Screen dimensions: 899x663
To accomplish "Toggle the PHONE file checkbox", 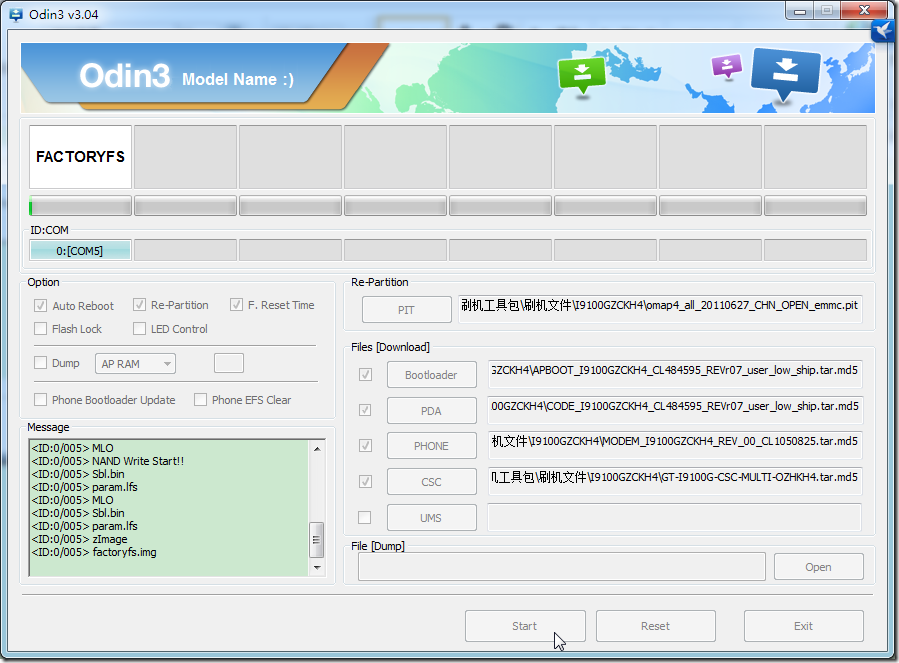I will click(x=365, y=446).
